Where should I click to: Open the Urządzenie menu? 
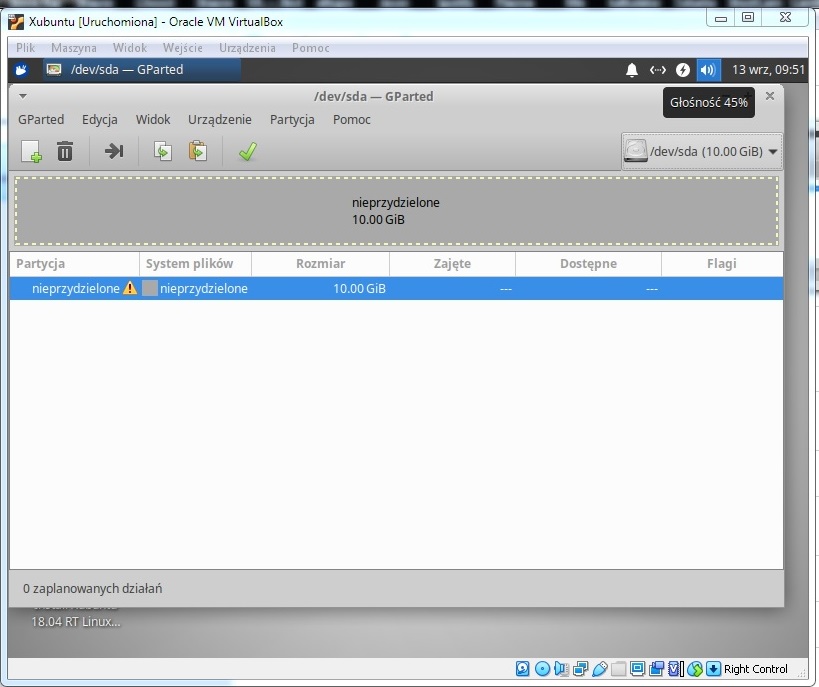click(x=219, y=120)
